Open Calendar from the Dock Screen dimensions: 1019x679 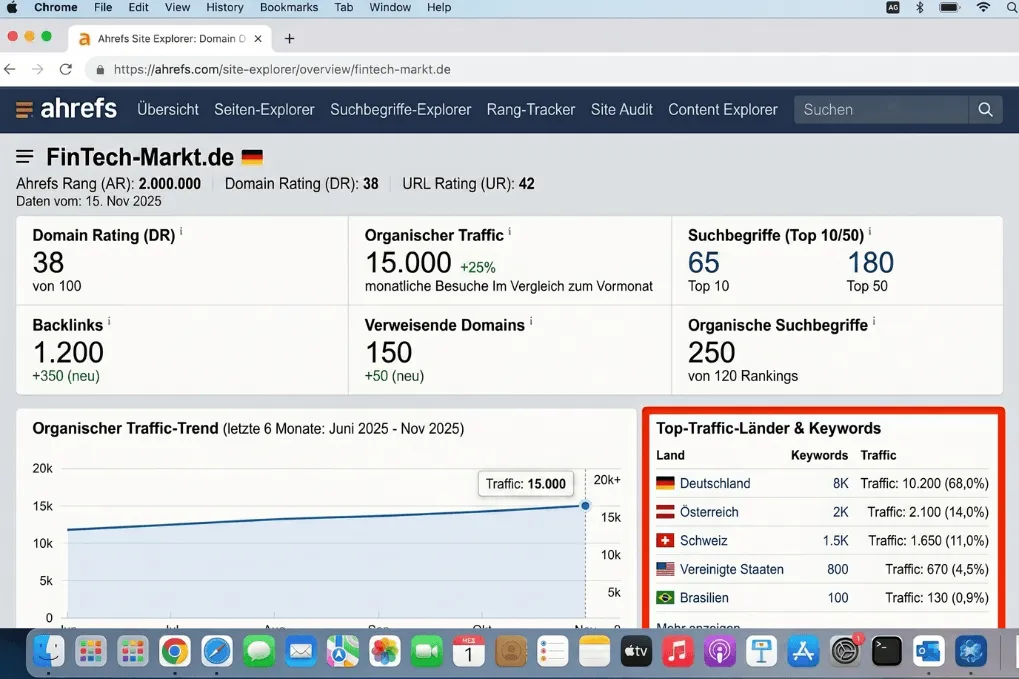point(469,651)
